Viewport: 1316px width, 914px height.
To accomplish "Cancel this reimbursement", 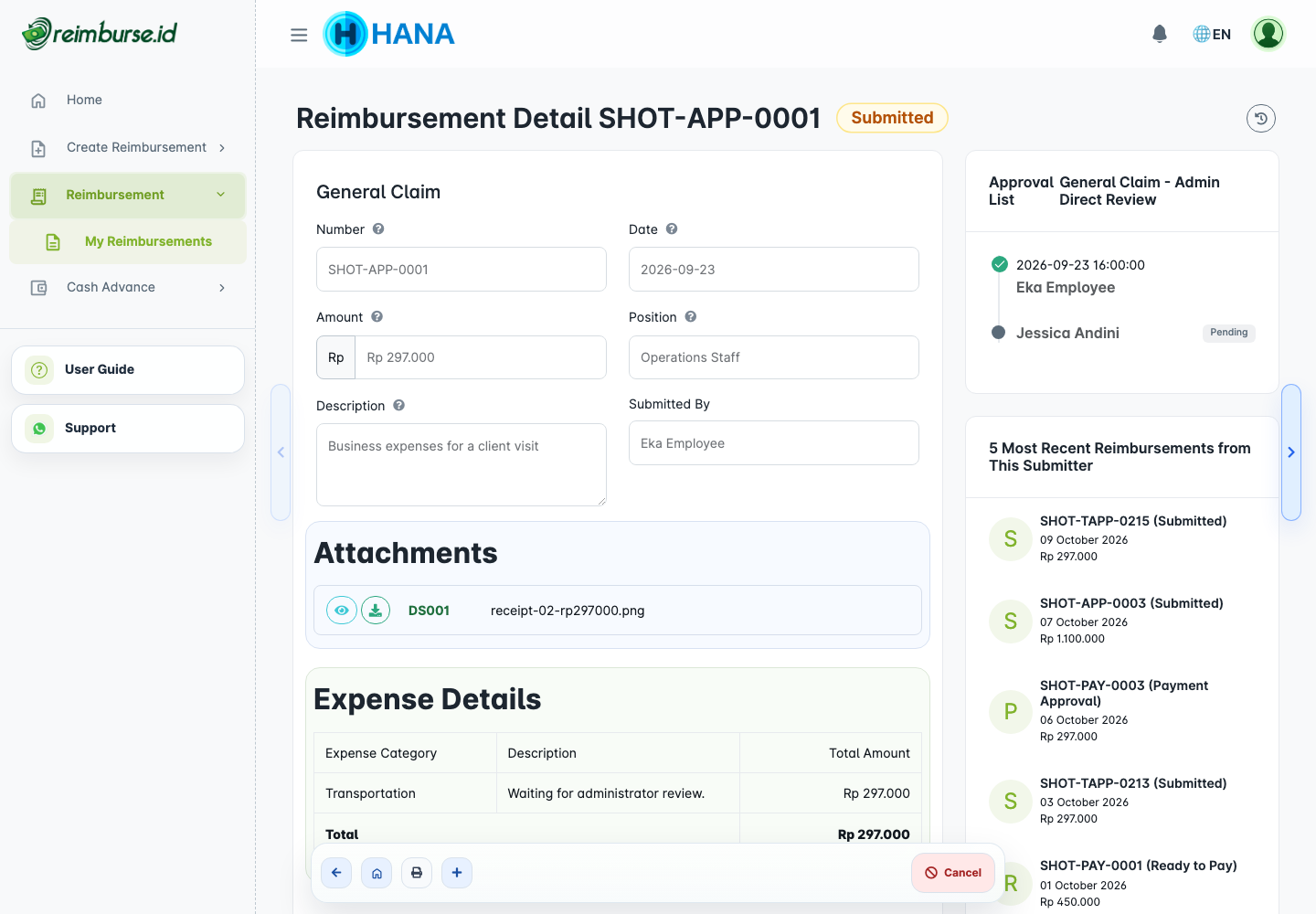I will 953,873.
